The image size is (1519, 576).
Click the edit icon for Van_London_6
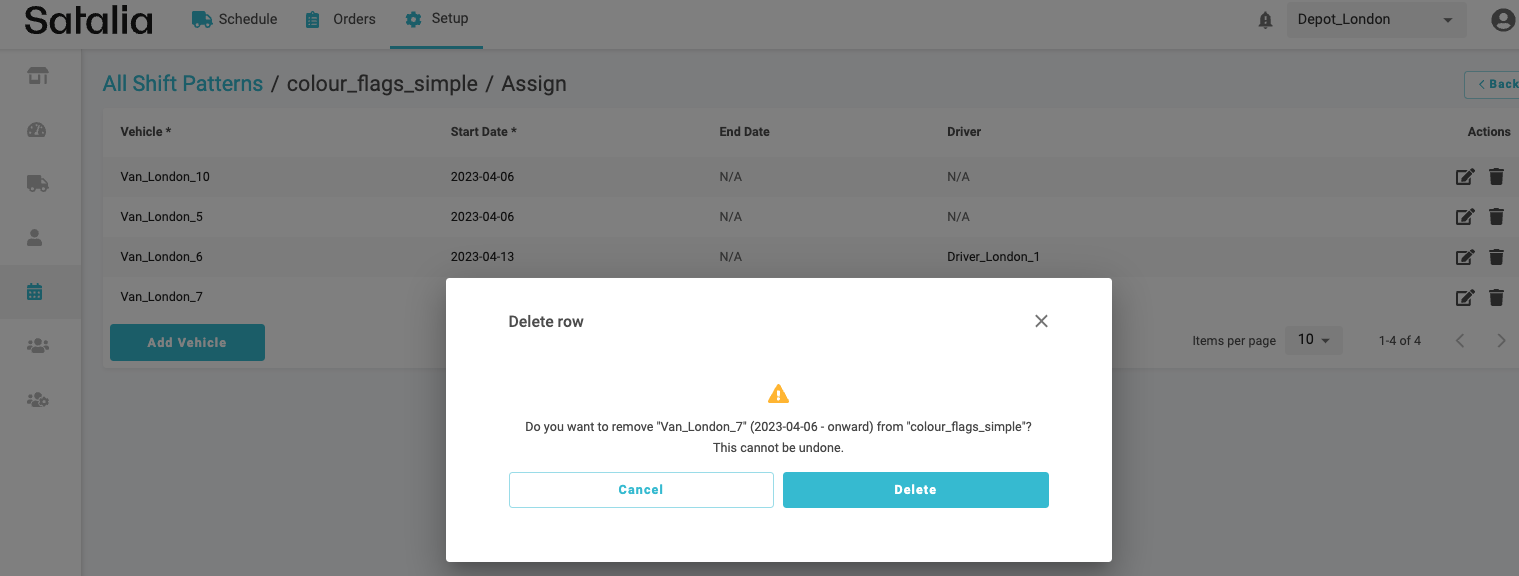pyautogui.click(x=1465, y=257)
